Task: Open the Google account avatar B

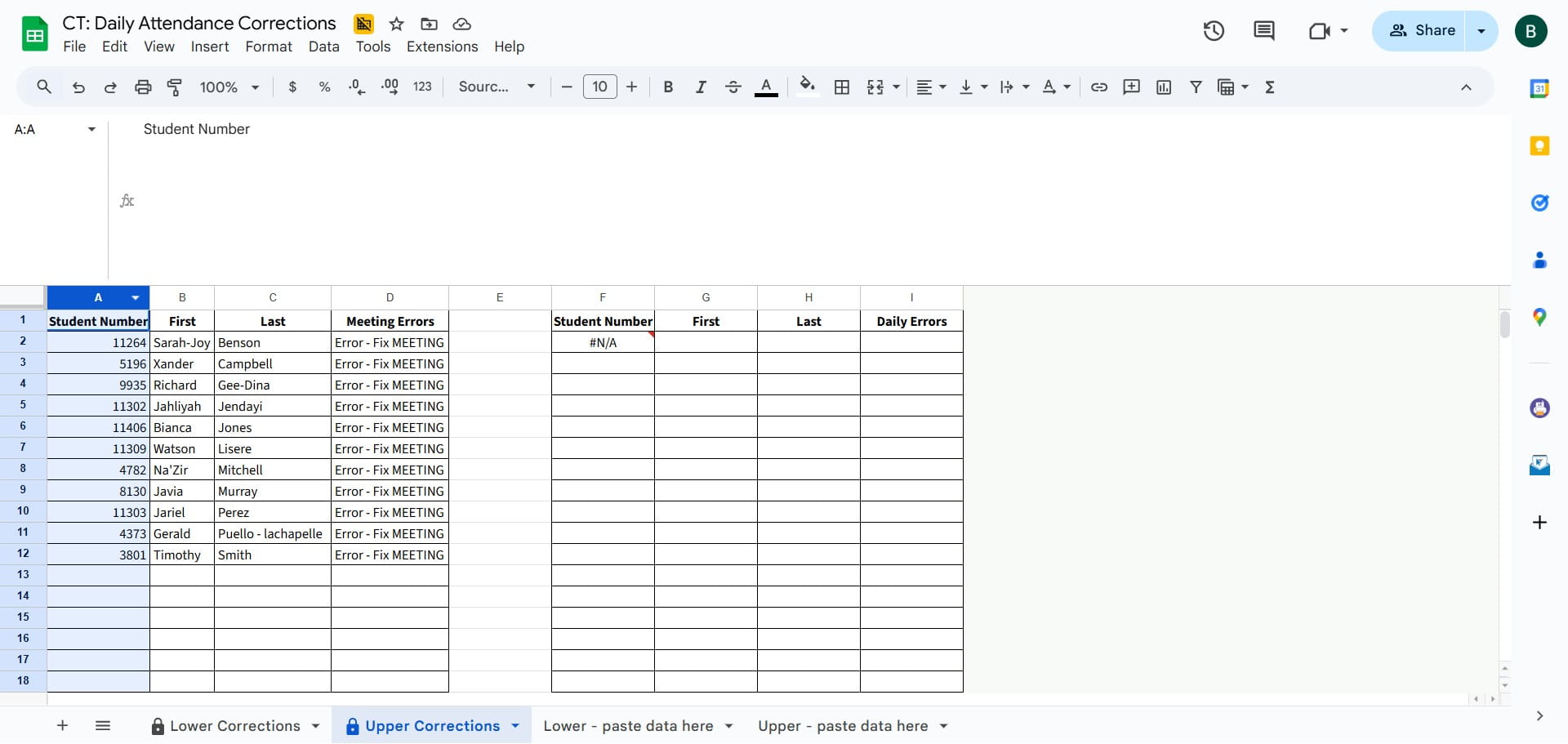Action: click(x=1530, y=31)
